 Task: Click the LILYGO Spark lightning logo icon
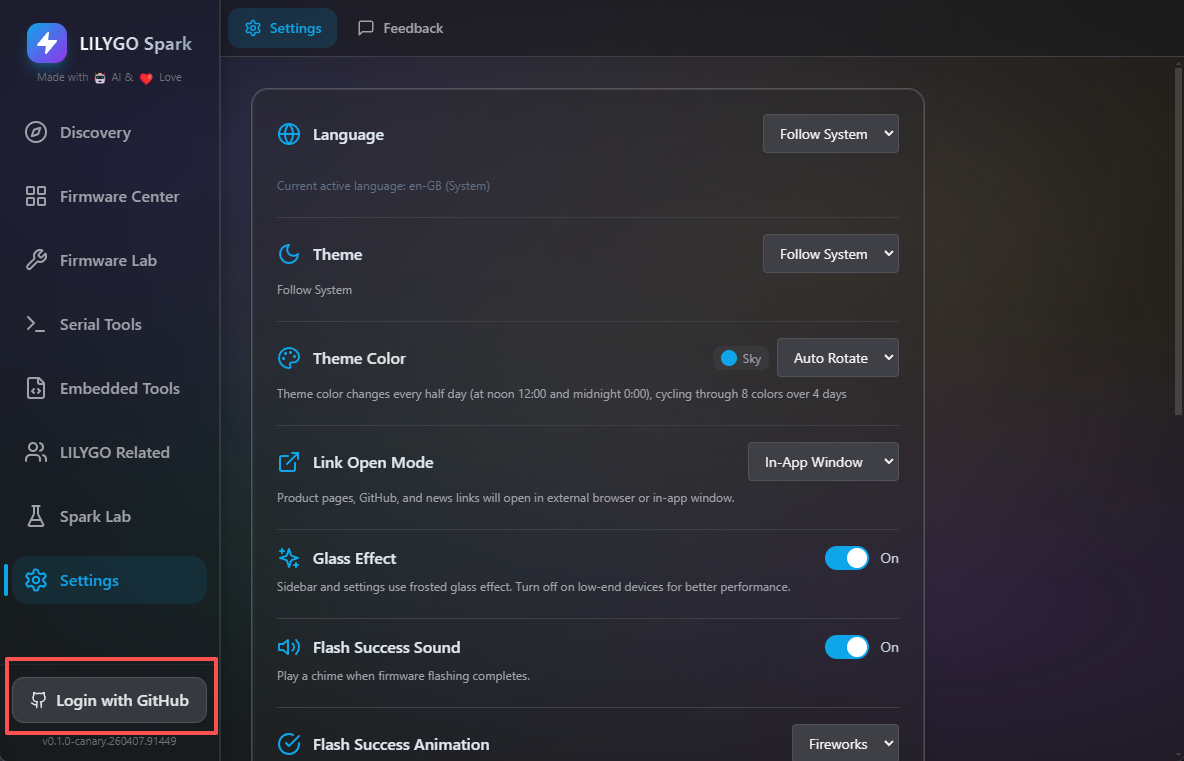pyautogui.click(x=47, y=43)
